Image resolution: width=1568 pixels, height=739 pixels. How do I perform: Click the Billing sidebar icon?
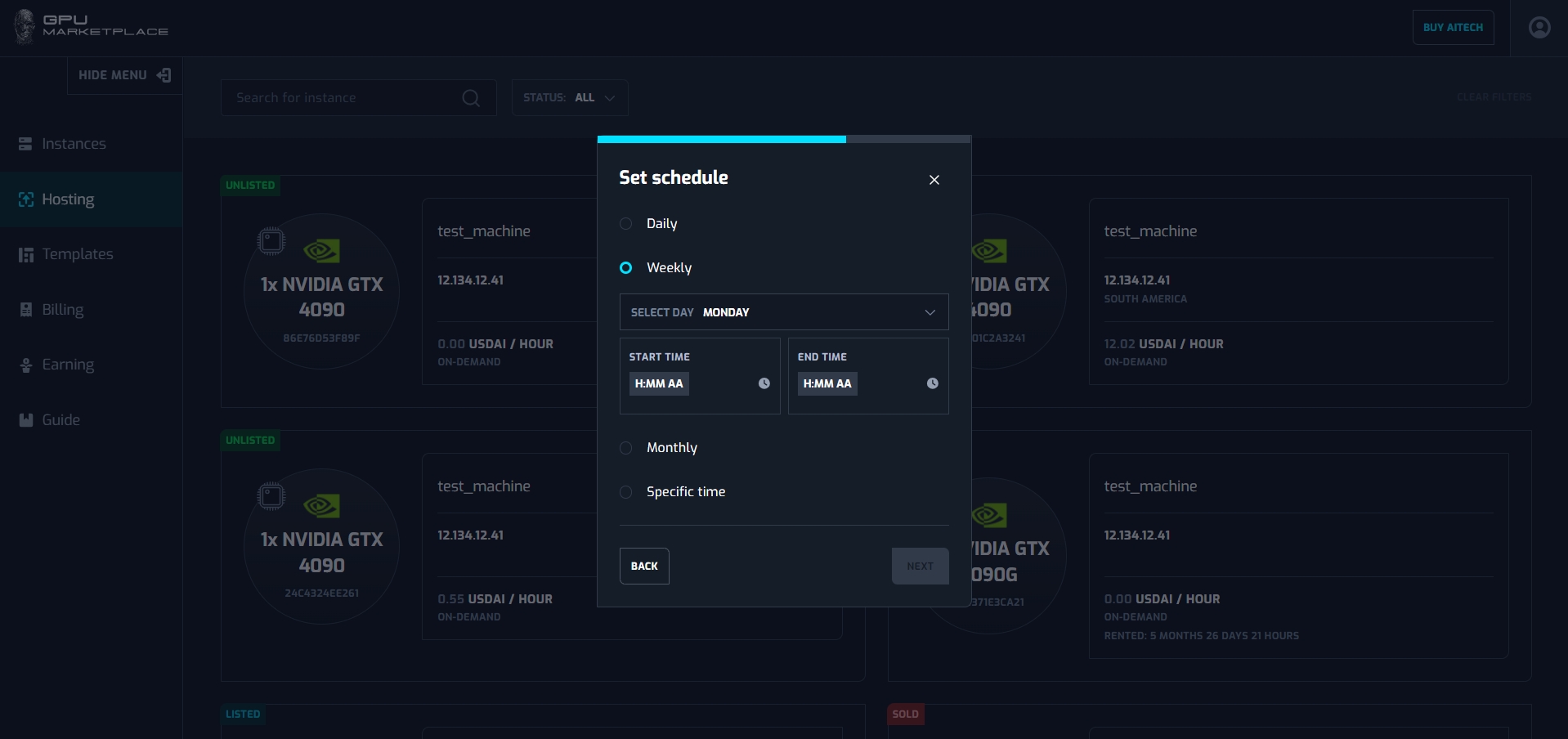26,310
